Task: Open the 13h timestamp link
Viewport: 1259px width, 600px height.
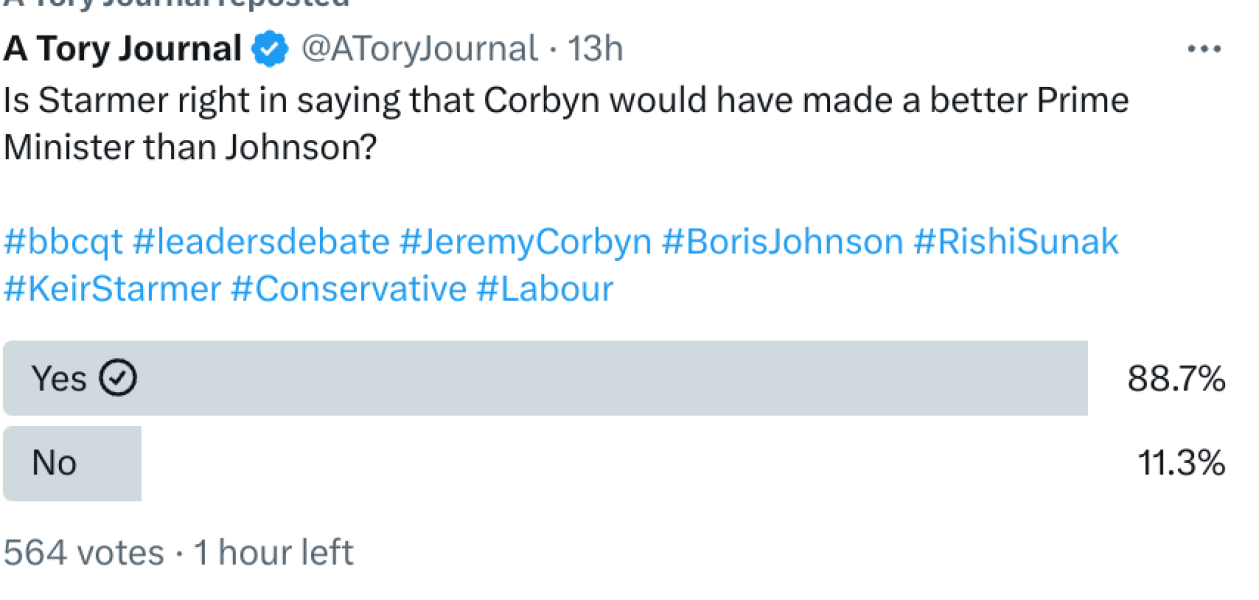Action: pos(595,48)
